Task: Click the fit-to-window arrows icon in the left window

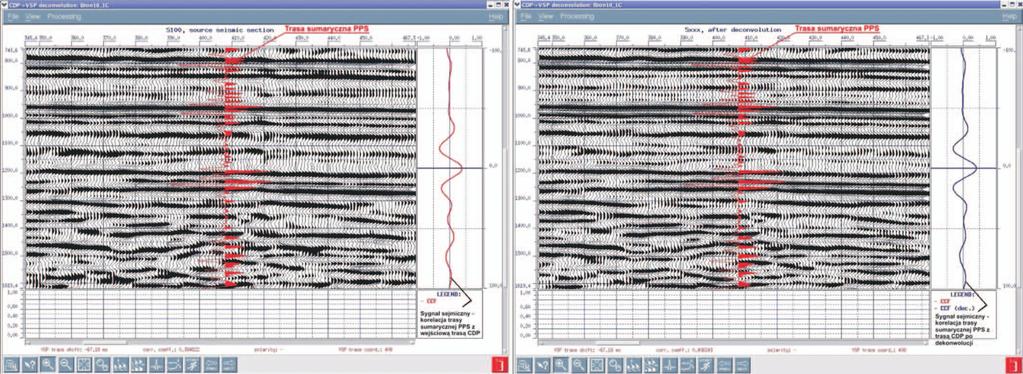Action: [85, 365]
